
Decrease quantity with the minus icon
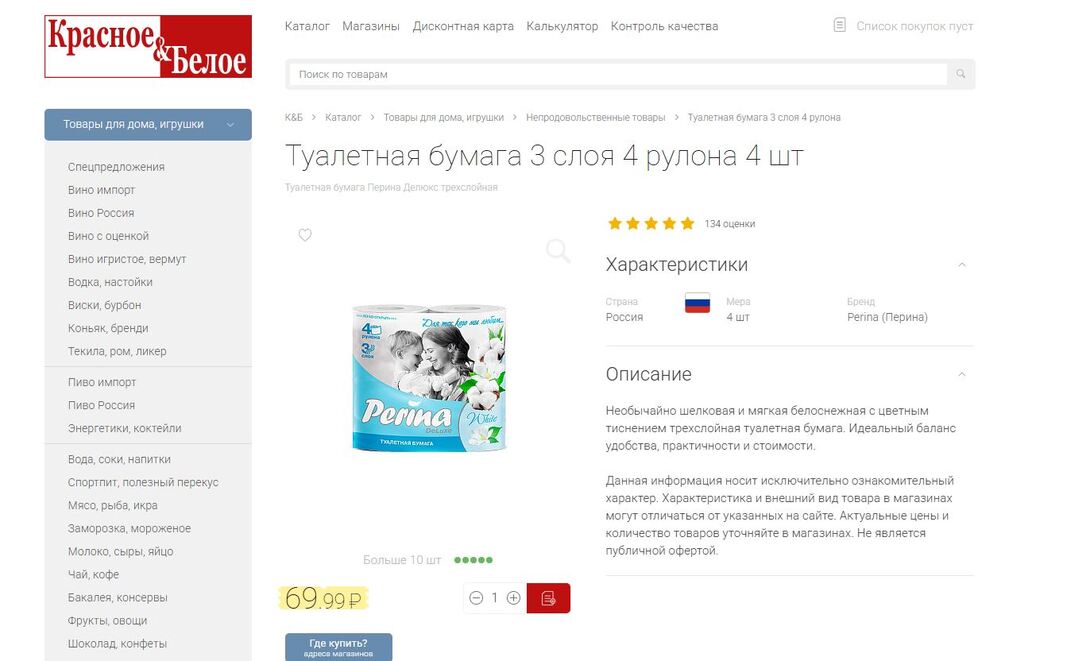coord(476,598)
